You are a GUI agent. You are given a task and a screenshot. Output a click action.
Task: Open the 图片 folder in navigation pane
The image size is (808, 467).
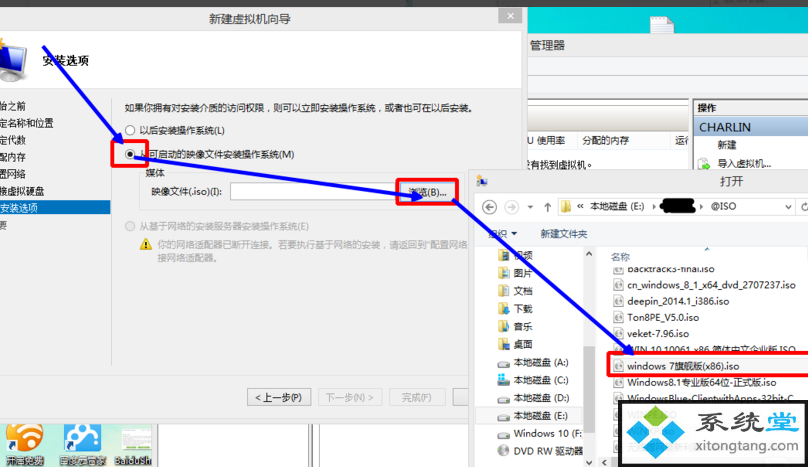click(516, 273)
